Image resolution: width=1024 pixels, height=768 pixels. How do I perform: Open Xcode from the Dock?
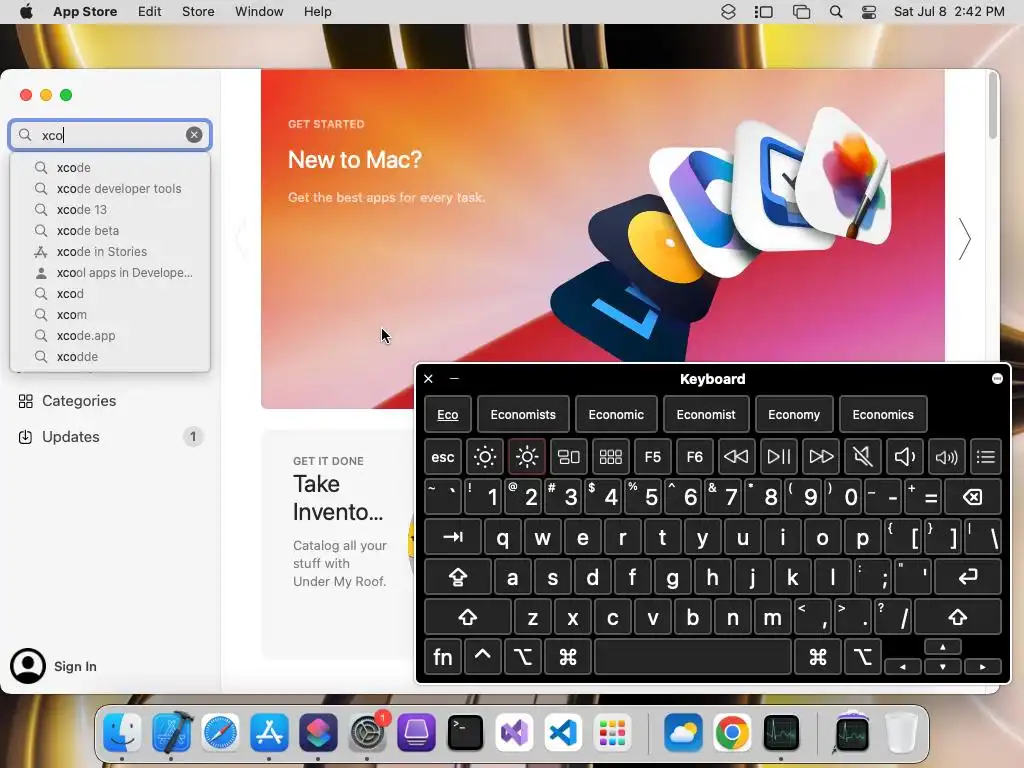171,732
